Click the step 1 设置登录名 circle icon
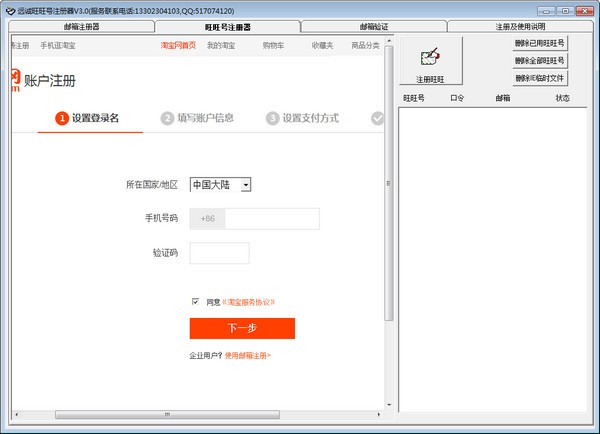600x434 pixels. [62, 118]
